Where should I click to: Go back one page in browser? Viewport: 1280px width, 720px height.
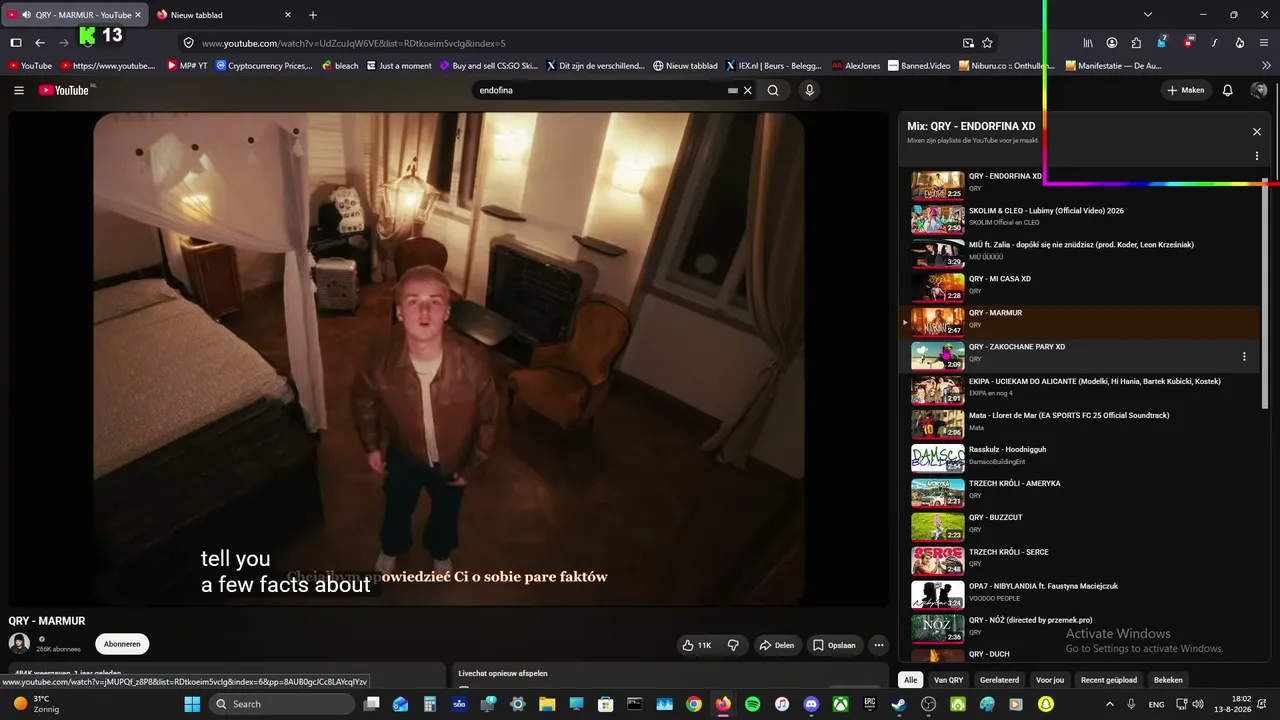click(x=40, y=43)
